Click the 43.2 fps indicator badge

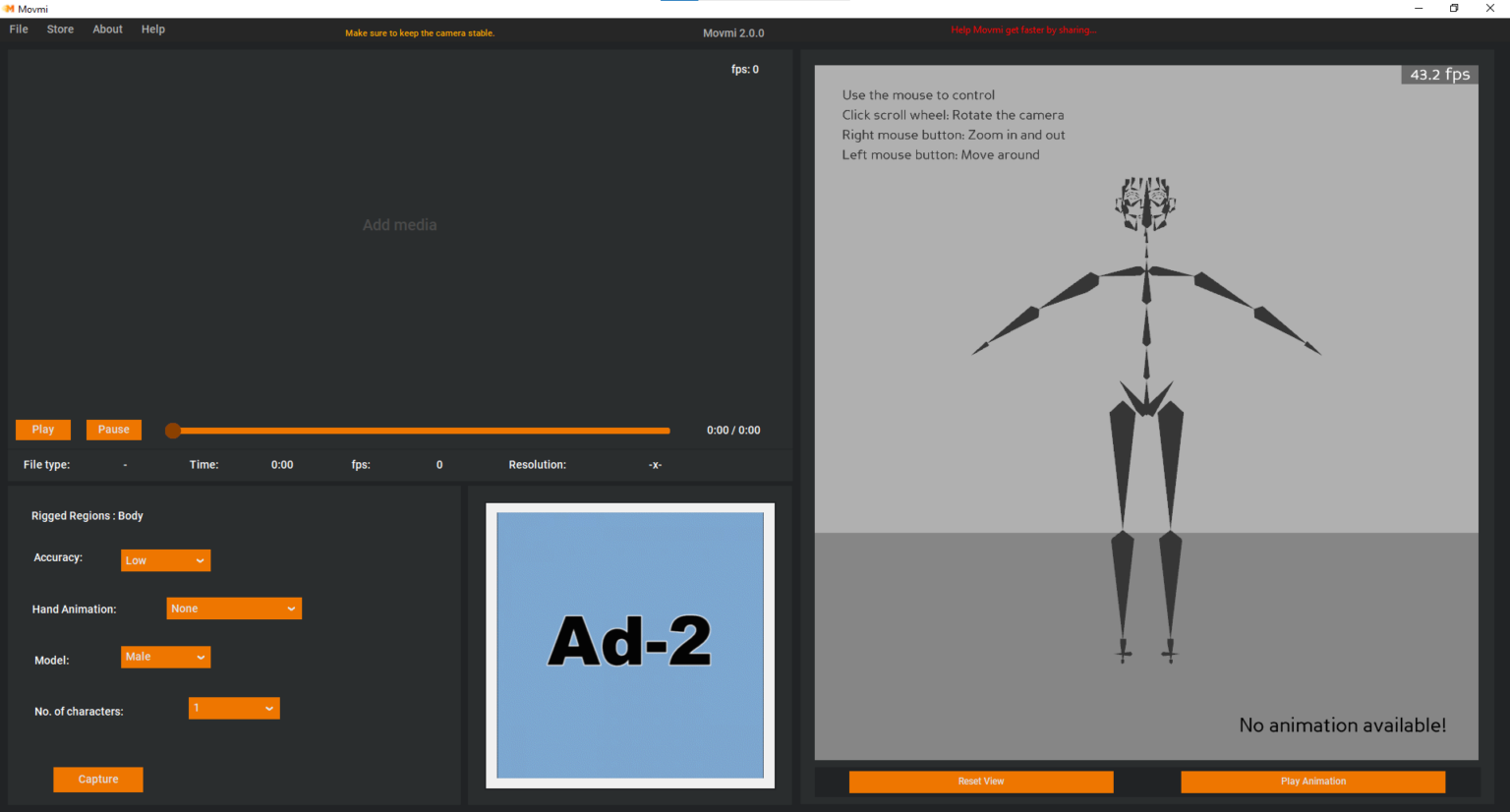click(1438, 73)
